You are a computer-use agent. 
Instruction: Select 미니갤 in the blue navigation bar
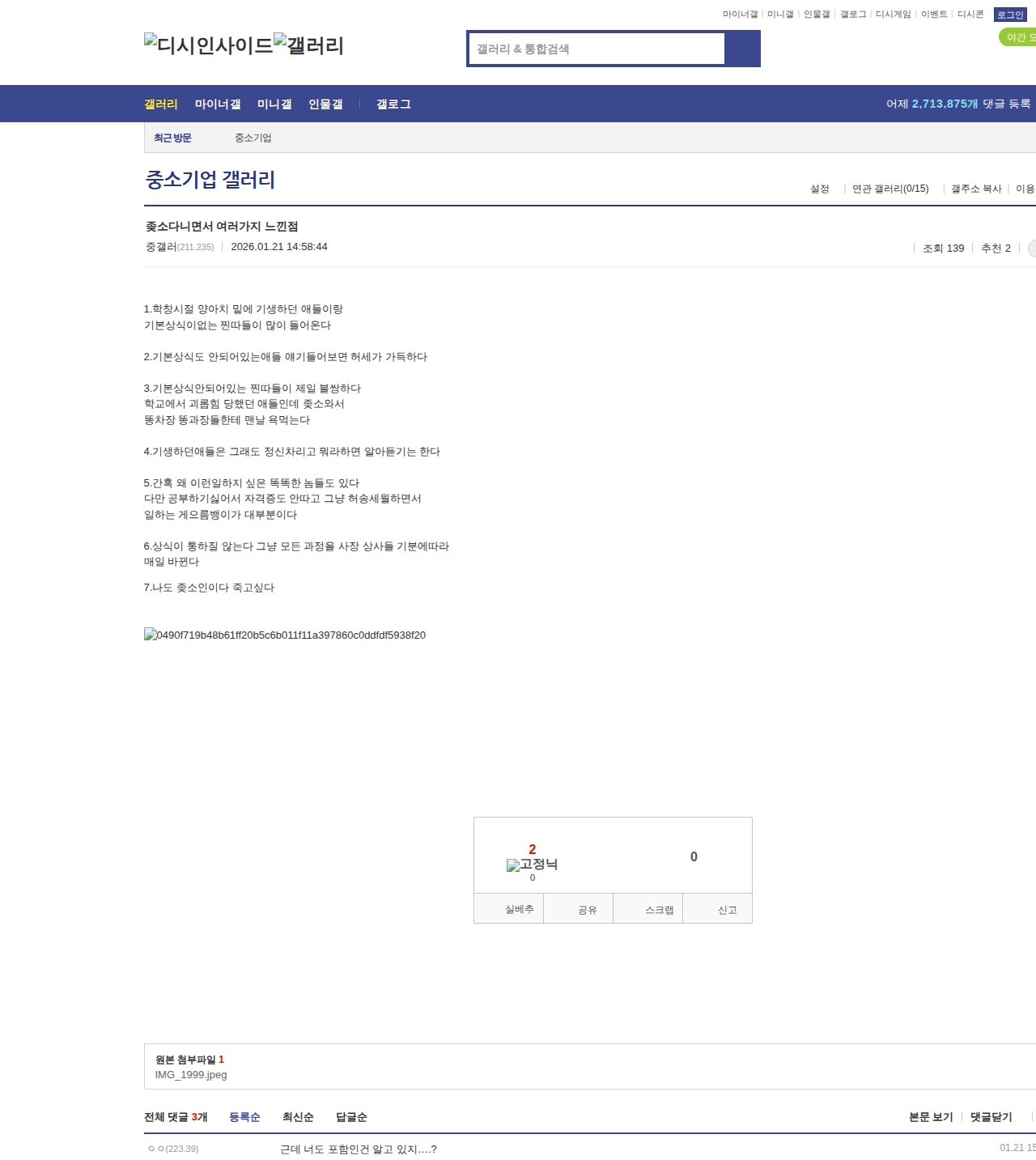274,104
